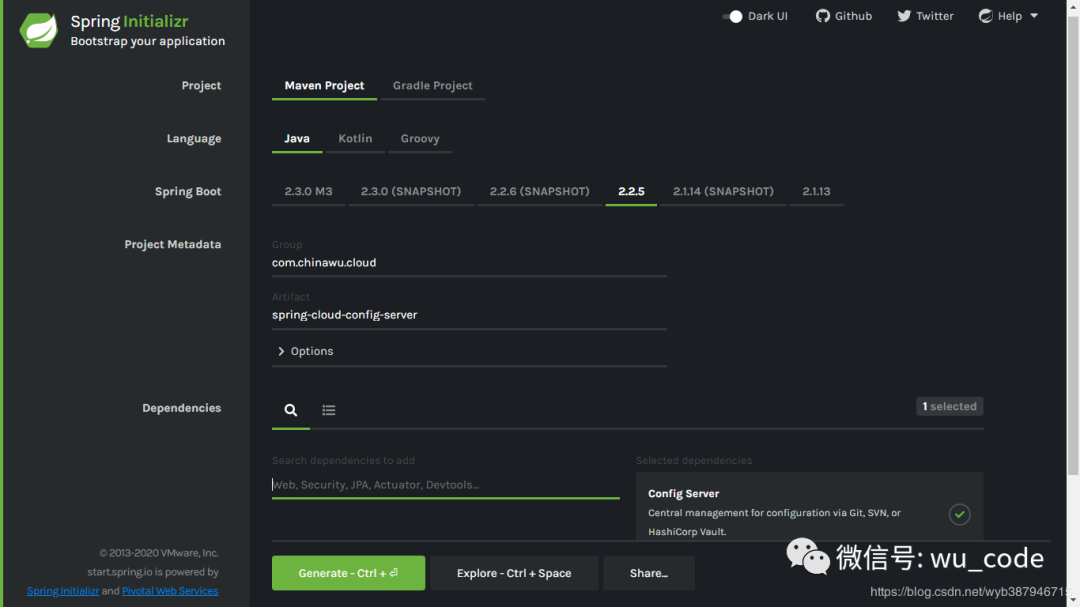Select Spring Boot 2.1.14 (SNAPSHOT)

point(723,192)
